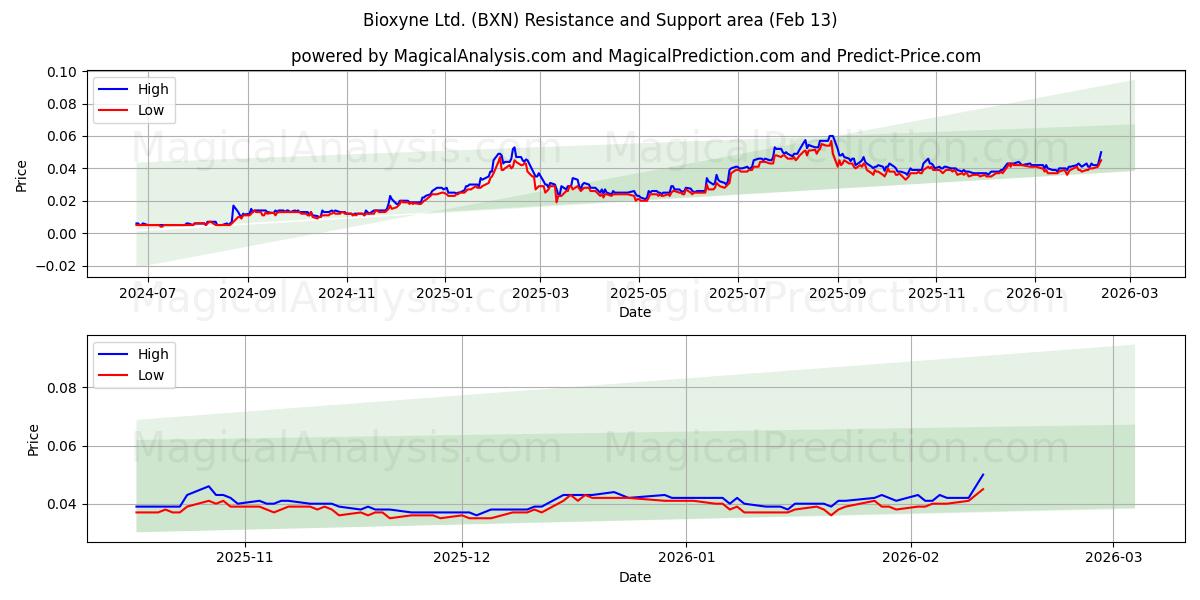The image size is (1200, 600).
Task: Click the '0.02' price tick on top chart
Action: pos(62,201)
